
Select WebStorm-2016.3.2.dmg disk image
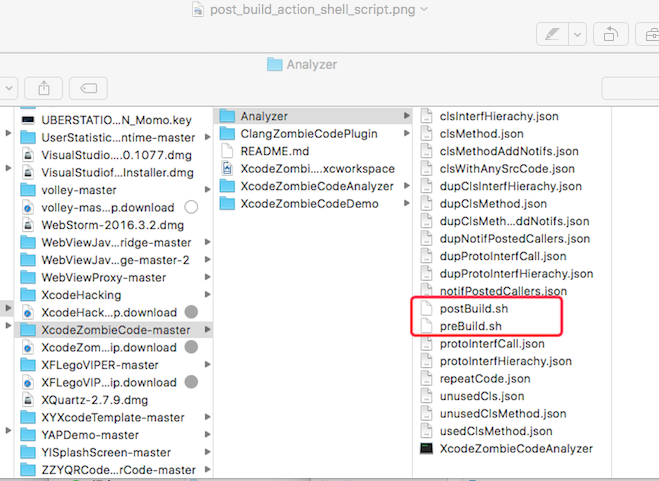112,225
